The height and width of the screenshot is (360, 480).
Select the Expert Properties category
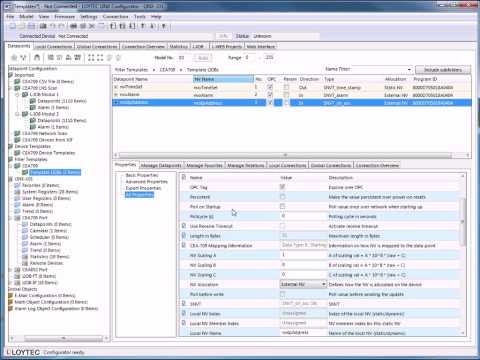pyautogui.click(x=143, y=188)
